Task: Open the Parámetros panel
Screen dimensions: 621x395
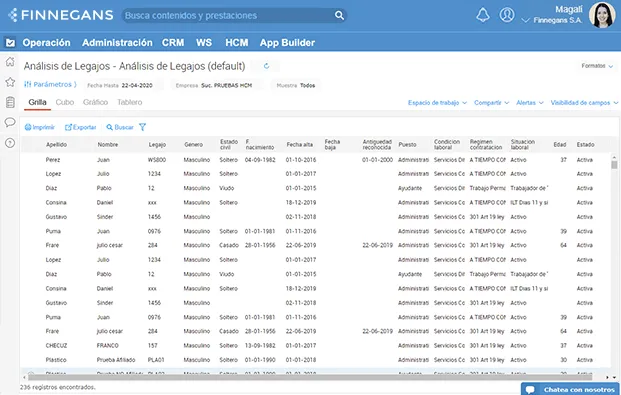Action: click(x=50, y=84)
